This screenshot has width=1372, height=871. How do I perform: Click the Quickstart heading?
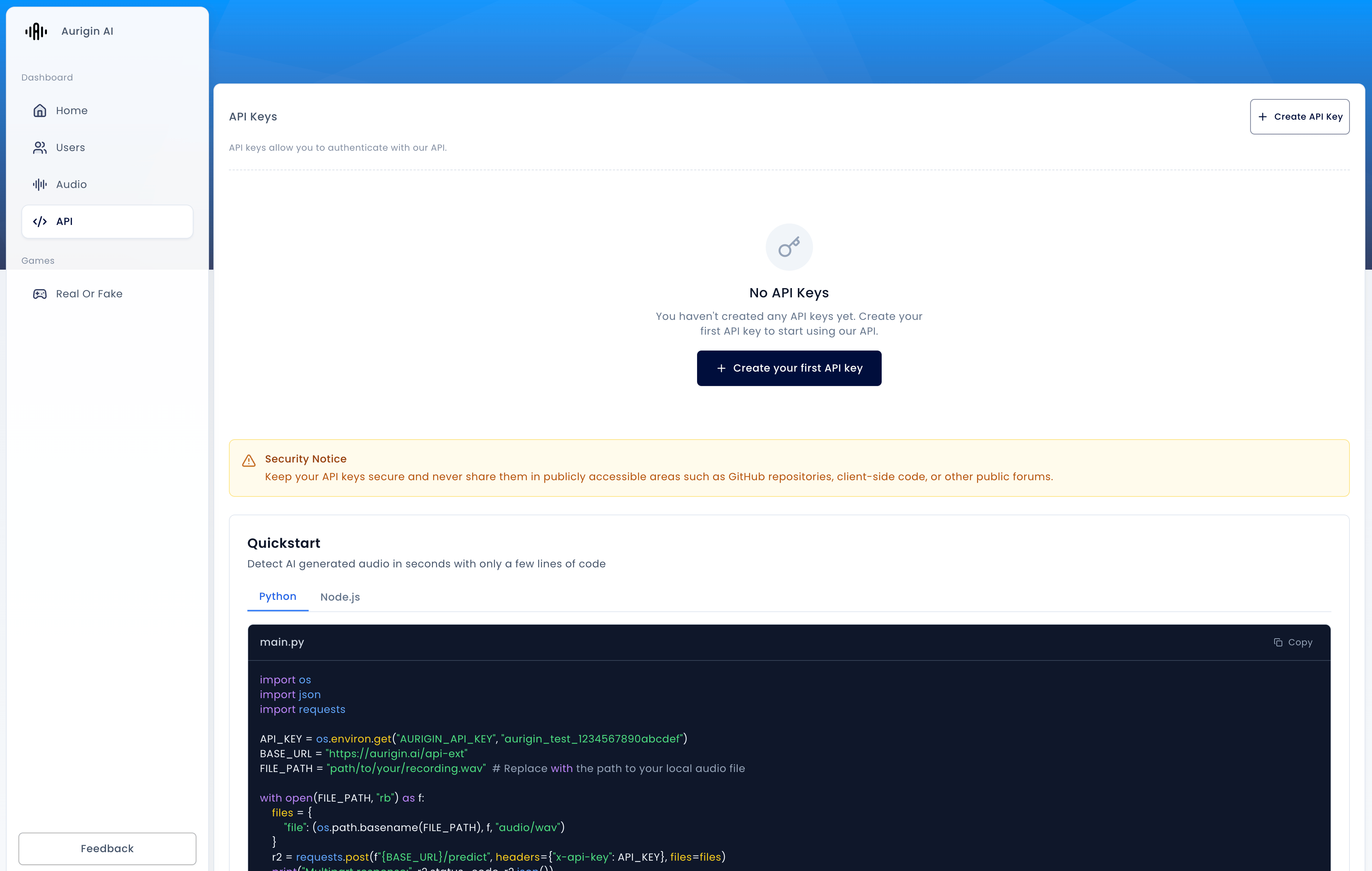pyautogui.click(x=284, y=543)
